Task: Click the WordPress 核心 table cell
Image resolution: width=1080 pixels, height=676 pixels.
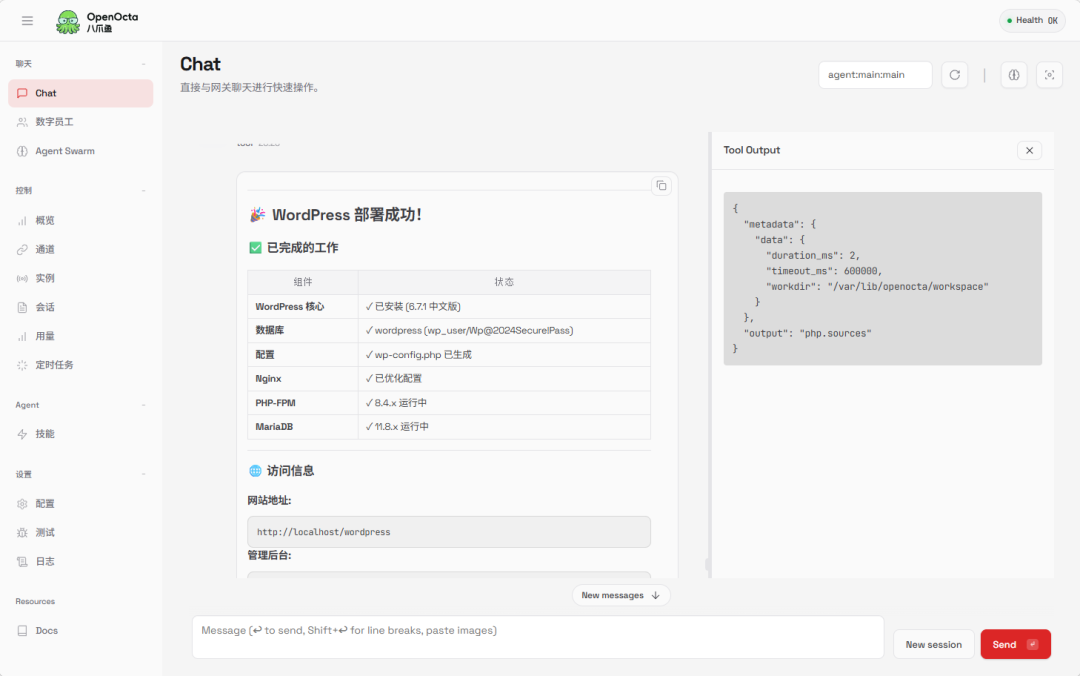Action: 302,307
